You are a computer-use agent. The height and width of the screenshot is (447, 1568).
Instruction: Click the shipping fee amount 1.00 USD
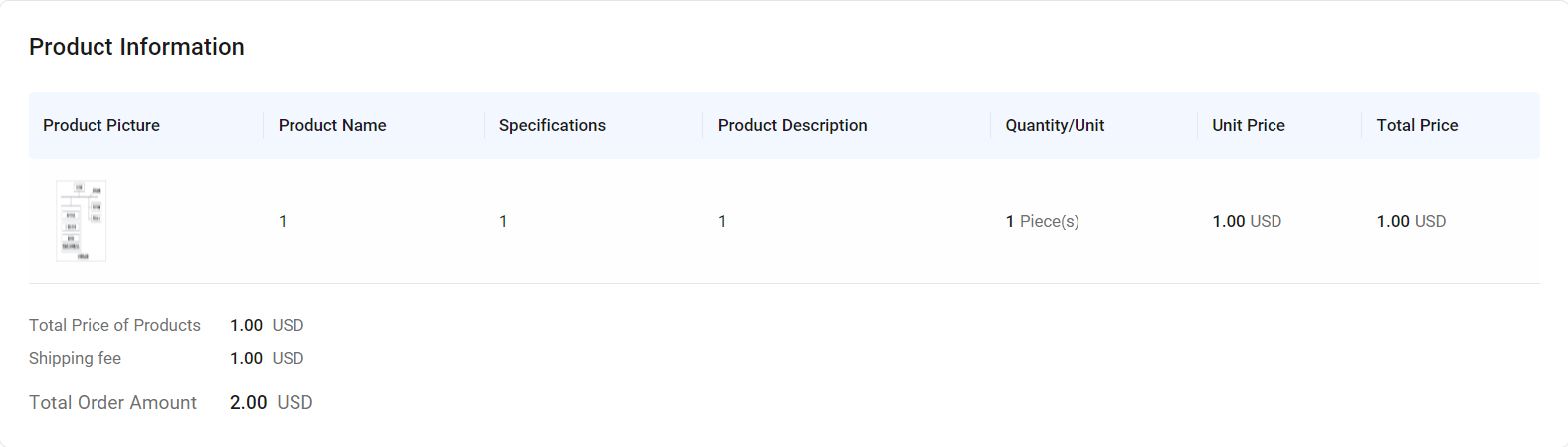click(x=266, y=358)
